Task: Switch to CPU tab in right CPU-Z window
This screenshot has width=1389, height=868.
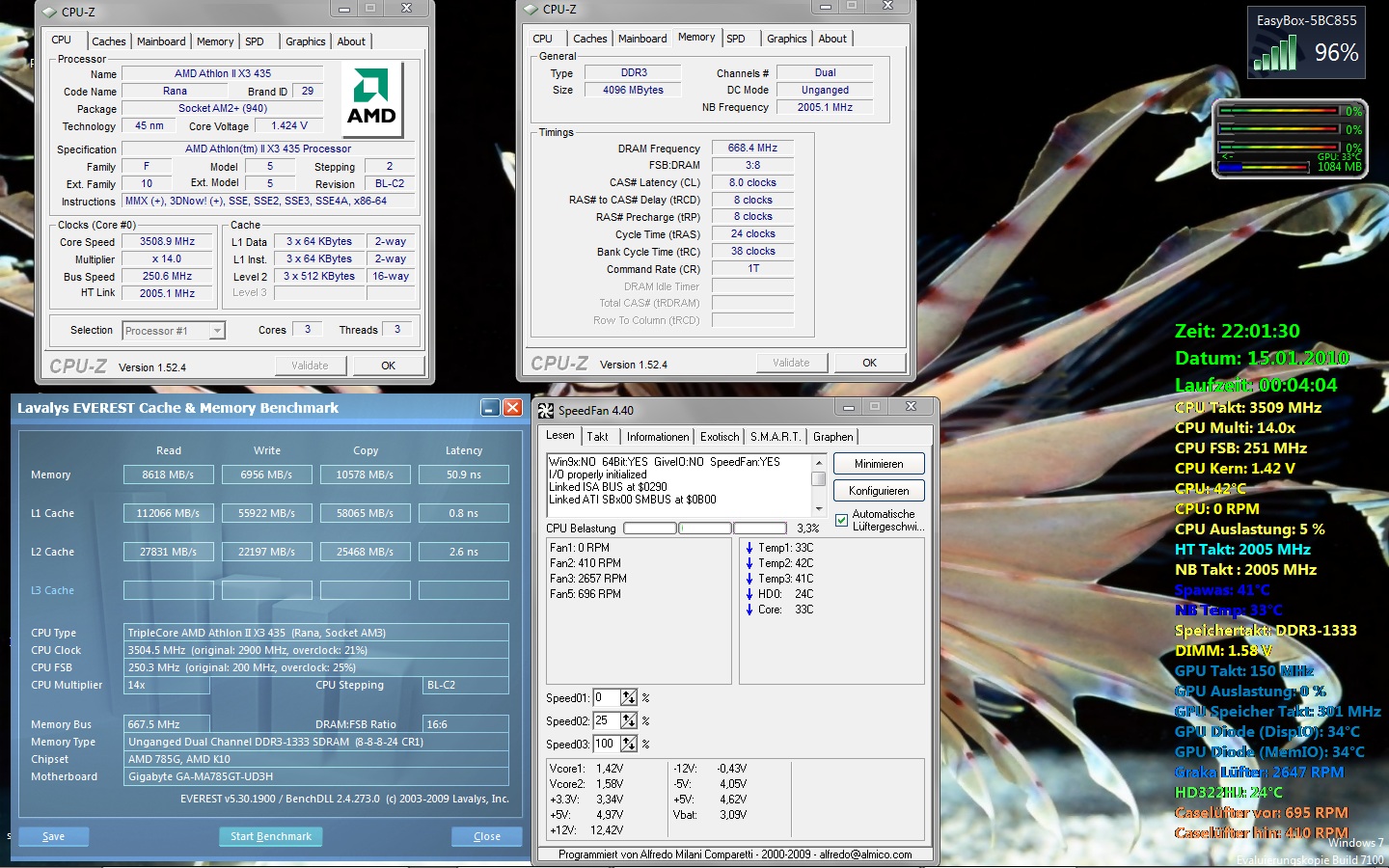Action: pos(543,39)
